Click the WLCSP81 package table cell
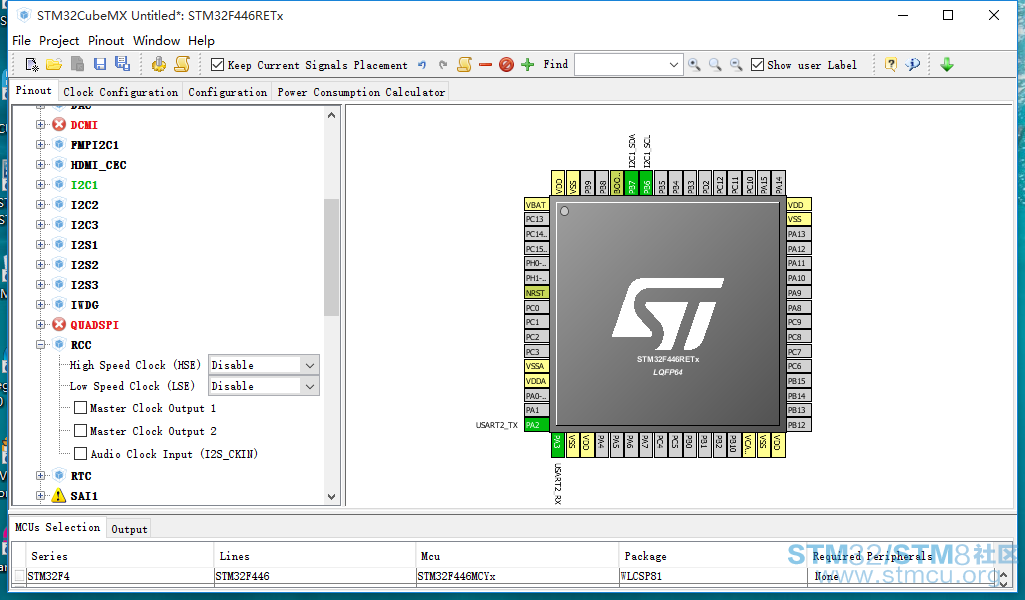1025x600 pixels. point(713,576)
